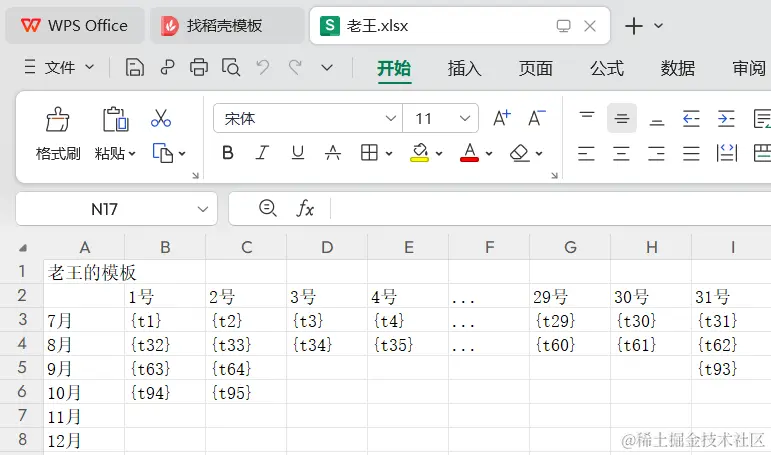The image size is (771, 455).
Task: Click the Cut scissors icon
Action: tap(161, 119)
